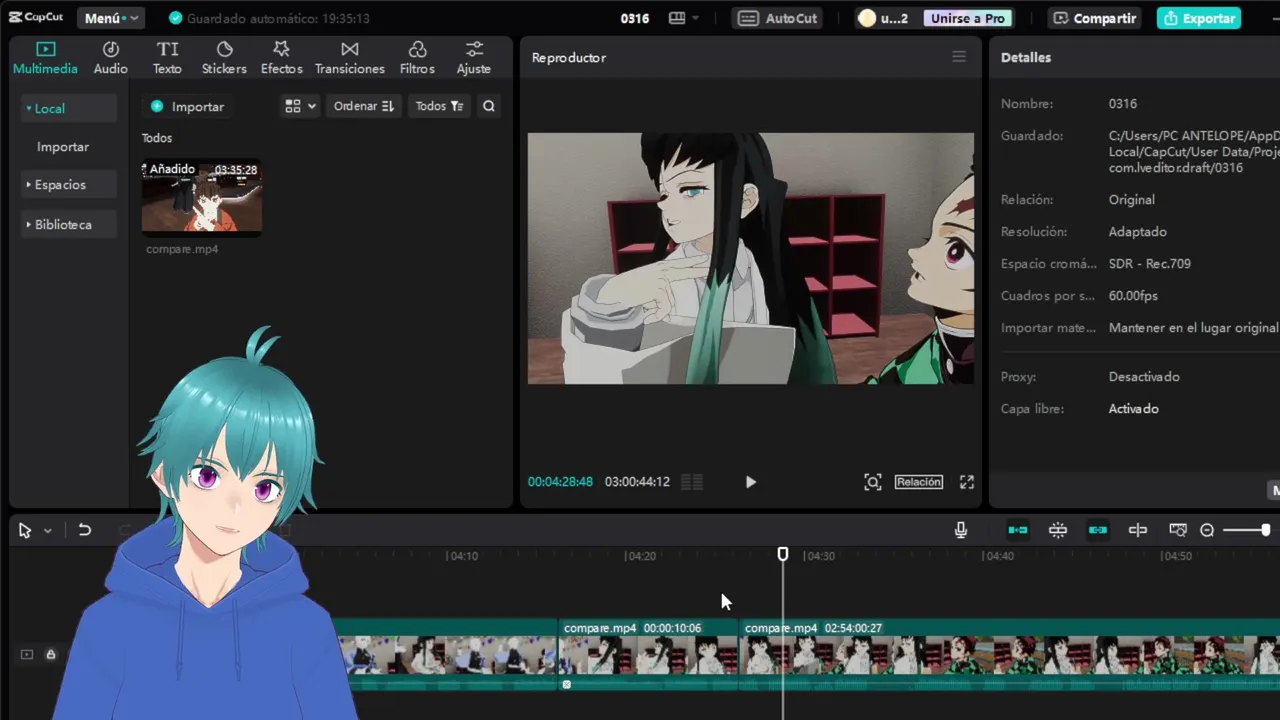Screen dimensions: 1280x720
Task: Record a voiceover with the microphone
Action: tap(961, 530)
